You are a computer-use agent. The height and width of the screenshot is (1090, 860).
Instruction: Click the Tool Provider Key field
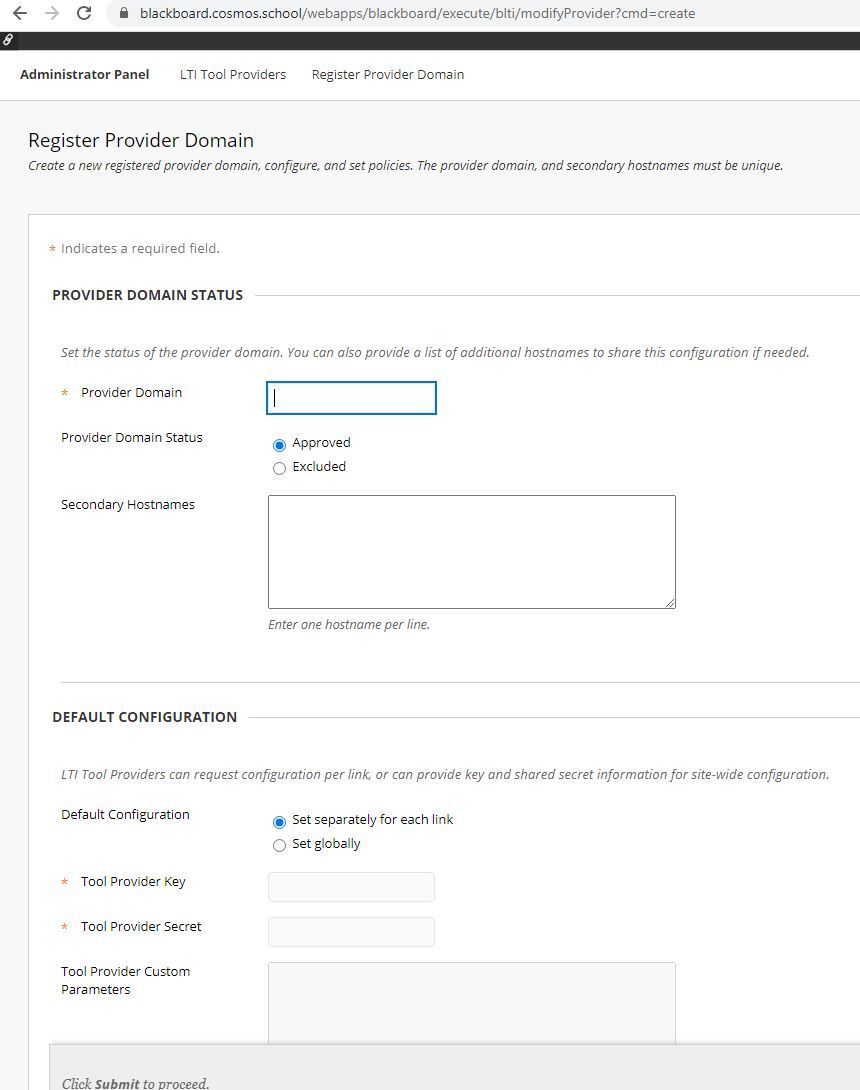tap(352, 887)
